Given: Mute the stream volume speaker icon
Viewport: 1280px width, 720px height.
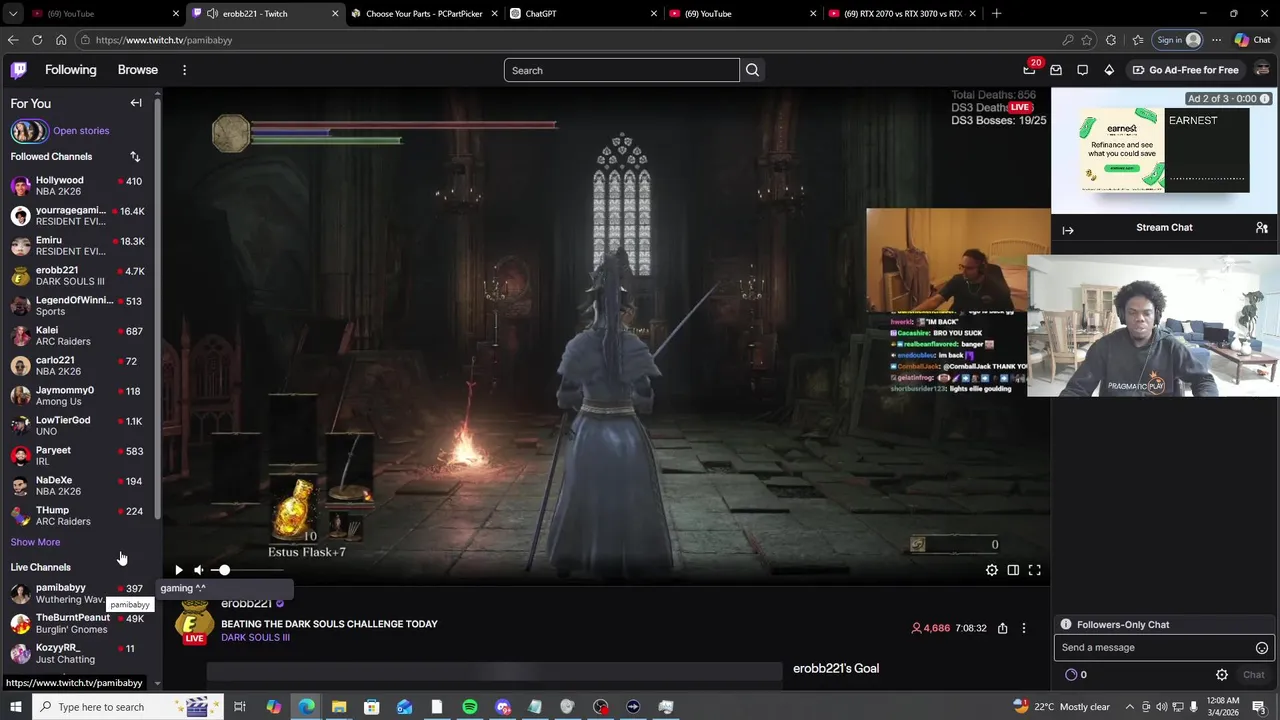Looking at the screenshot, I should click(198, 570).
